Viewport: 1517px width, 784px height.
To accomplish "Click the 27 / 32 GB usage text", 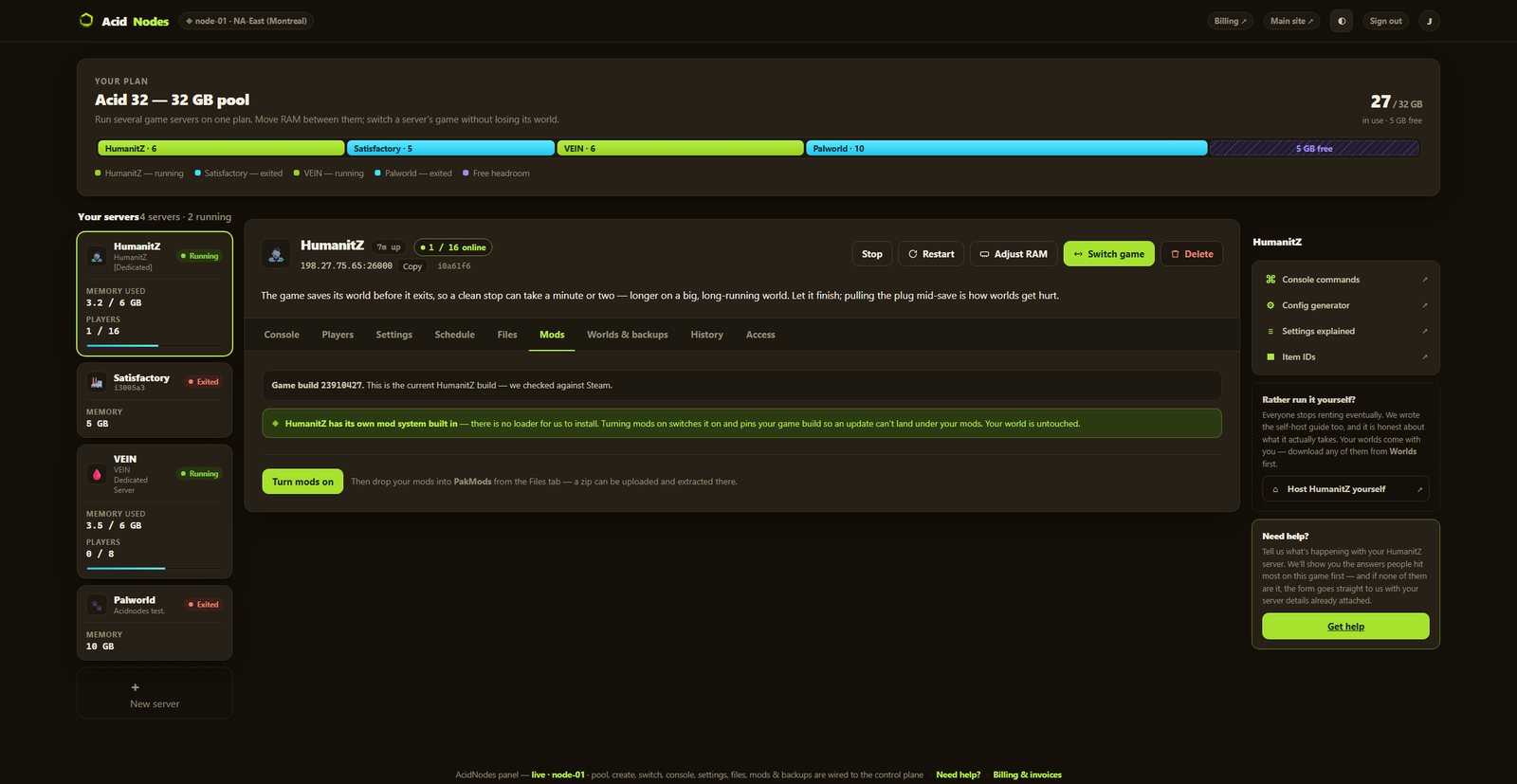I will 1396,101.
